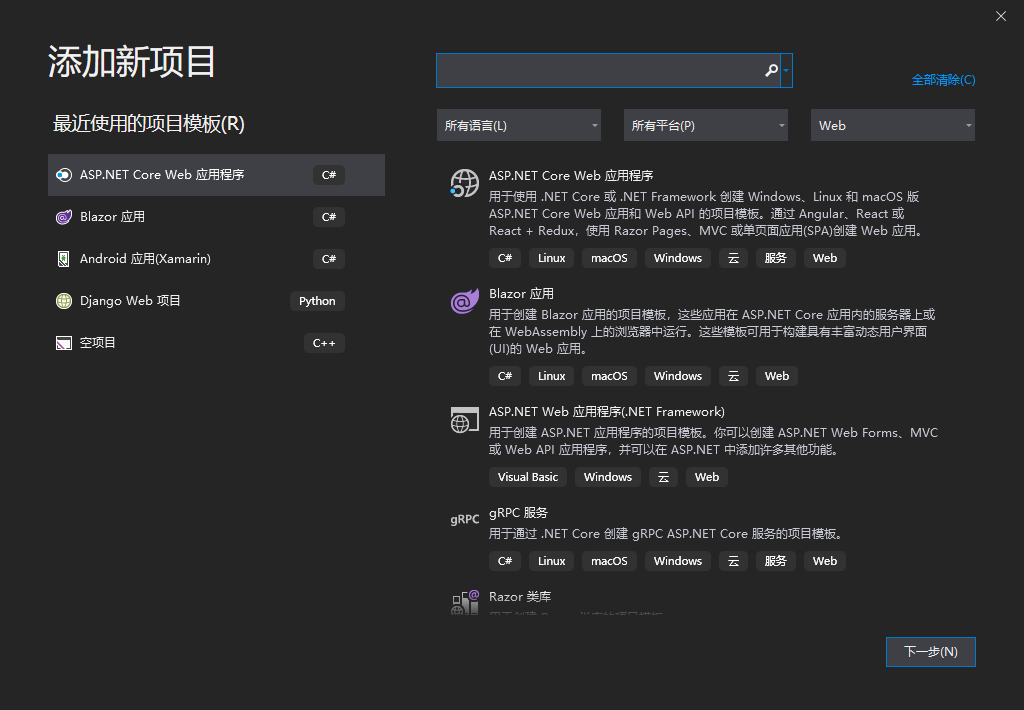Viewport: 1024px width, 710px height.
Task: Click ASP.NET Web 应用程序(.NET Framework) icon
Action: pos(464,419)
